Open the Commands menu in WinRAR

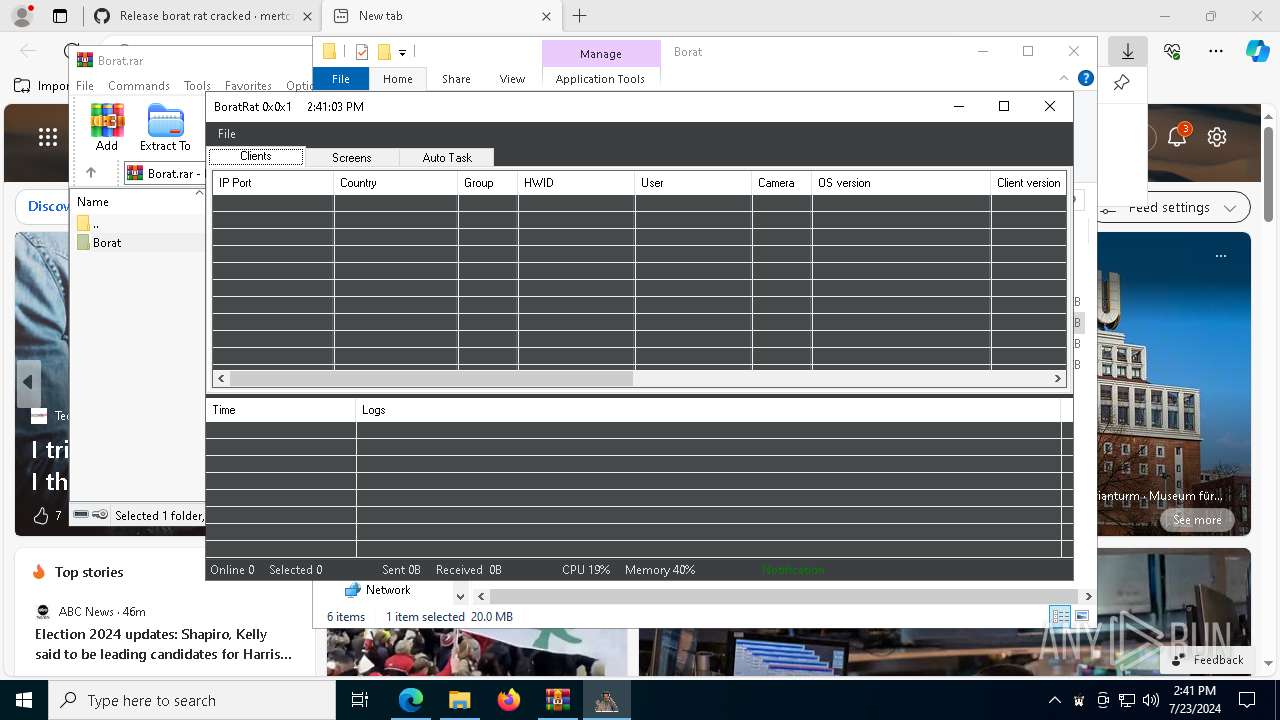[x=139, y=86]
